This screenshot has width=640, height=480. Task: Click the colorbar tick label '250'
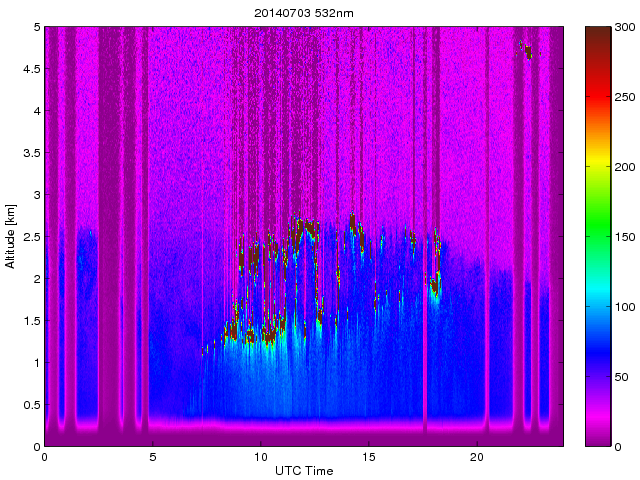click(625, 97)
